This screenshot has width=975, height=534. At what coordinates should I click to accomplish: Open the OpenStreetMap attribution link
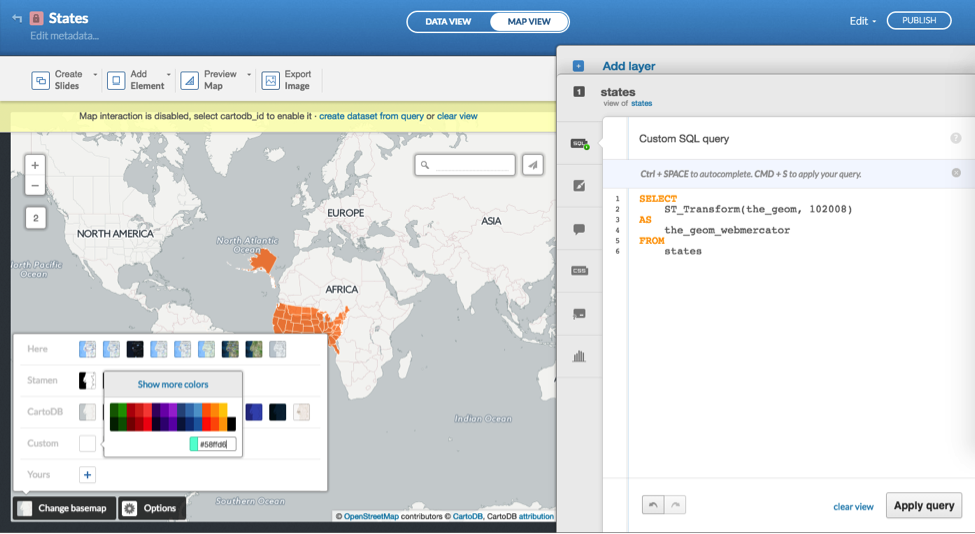pyautogui.click(x=371, y=516)
